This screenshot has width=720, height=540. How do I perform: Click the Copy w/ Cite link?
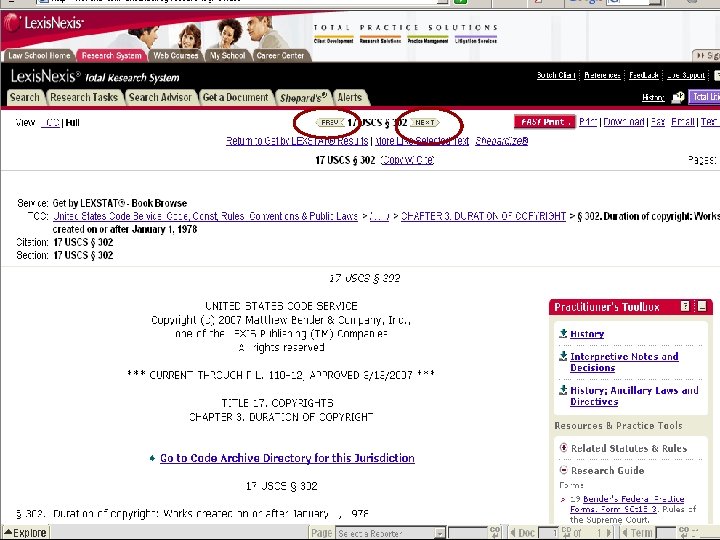pyautogui.click(x=407, y=160)
